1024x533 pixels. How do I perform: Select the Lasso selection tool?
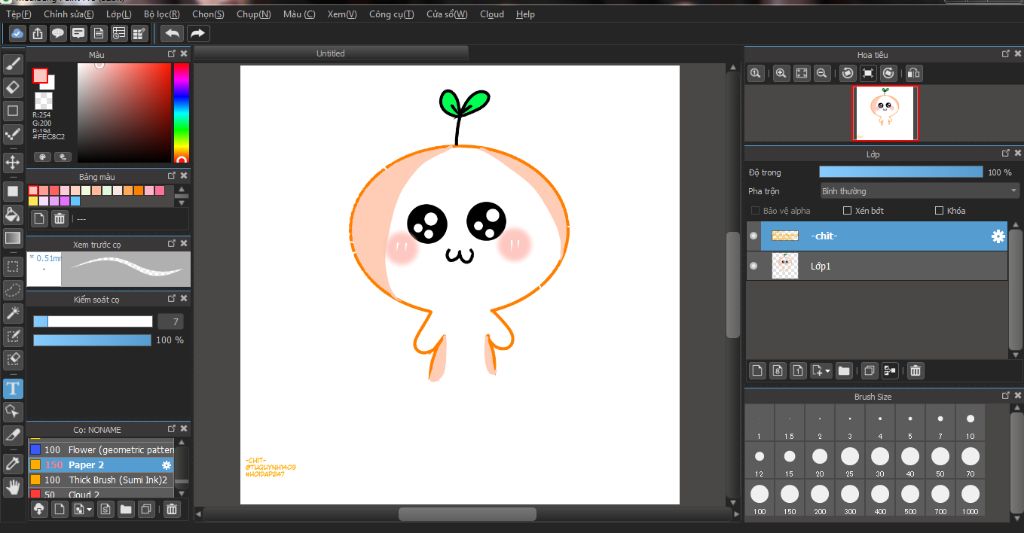[13, 289]
